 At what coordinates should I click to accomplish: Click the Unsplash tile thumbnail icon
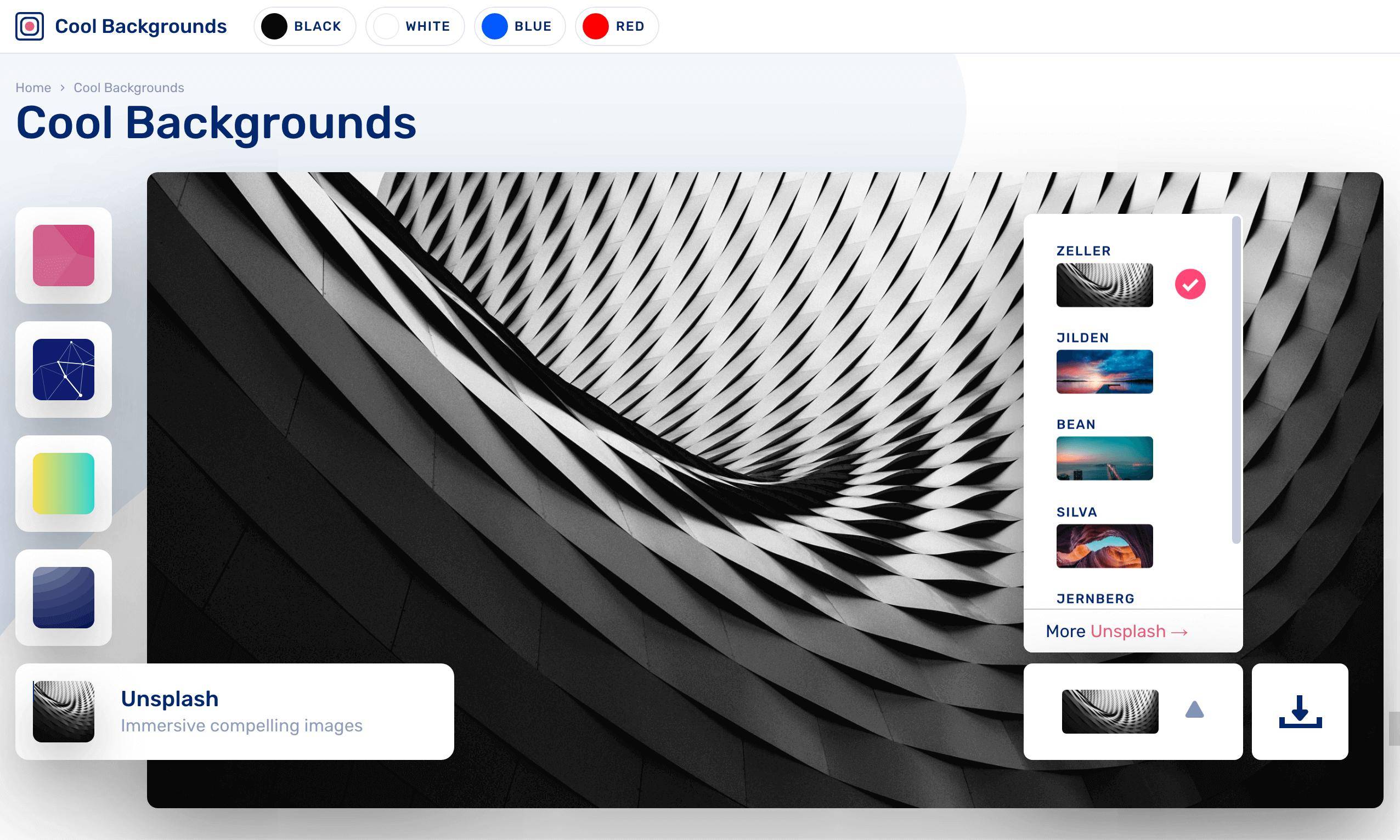(x=64, y=712)
